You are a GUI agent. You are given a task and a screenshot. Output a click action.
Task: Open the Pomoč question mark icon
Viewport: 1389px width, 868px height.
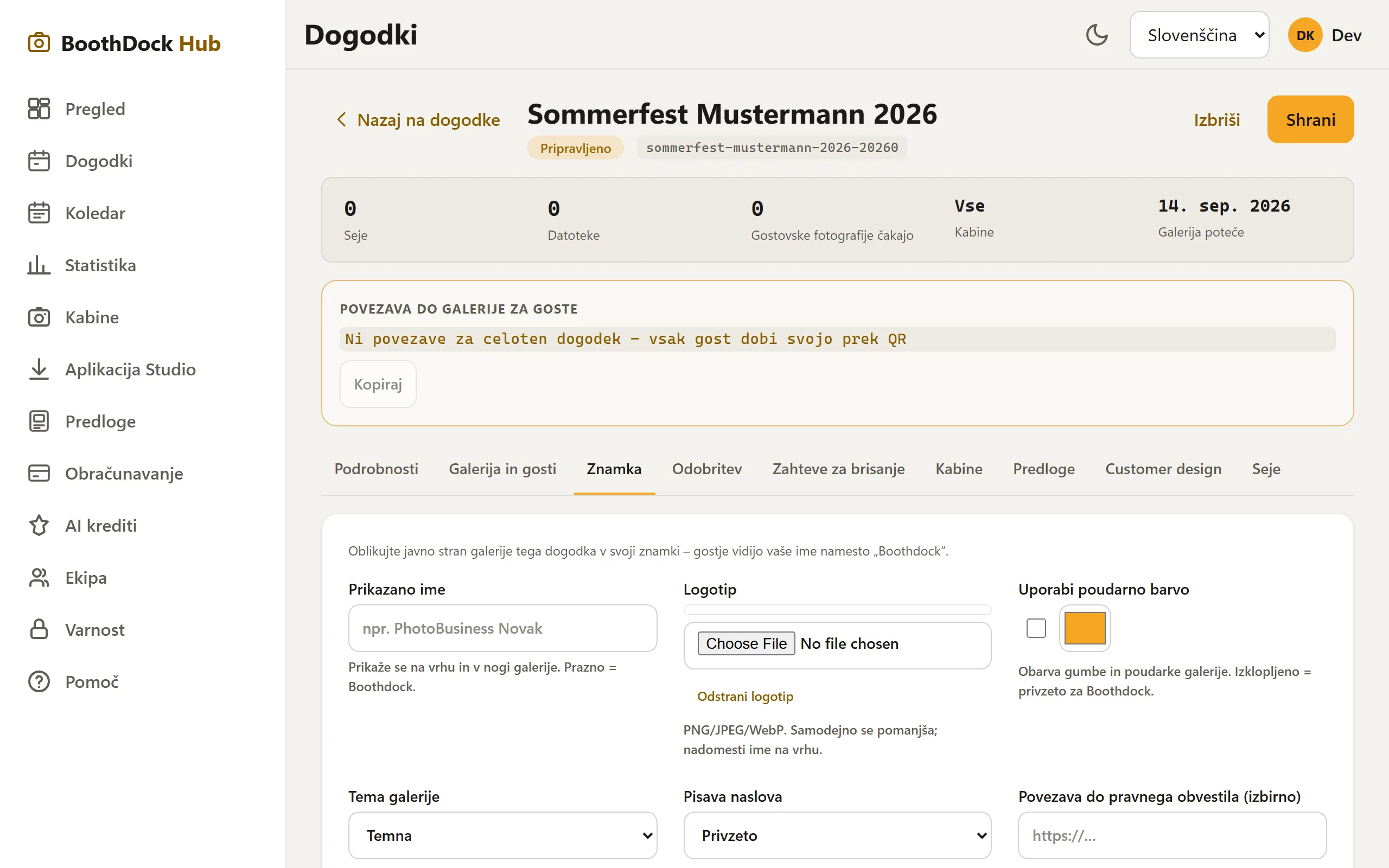[39, 681]
